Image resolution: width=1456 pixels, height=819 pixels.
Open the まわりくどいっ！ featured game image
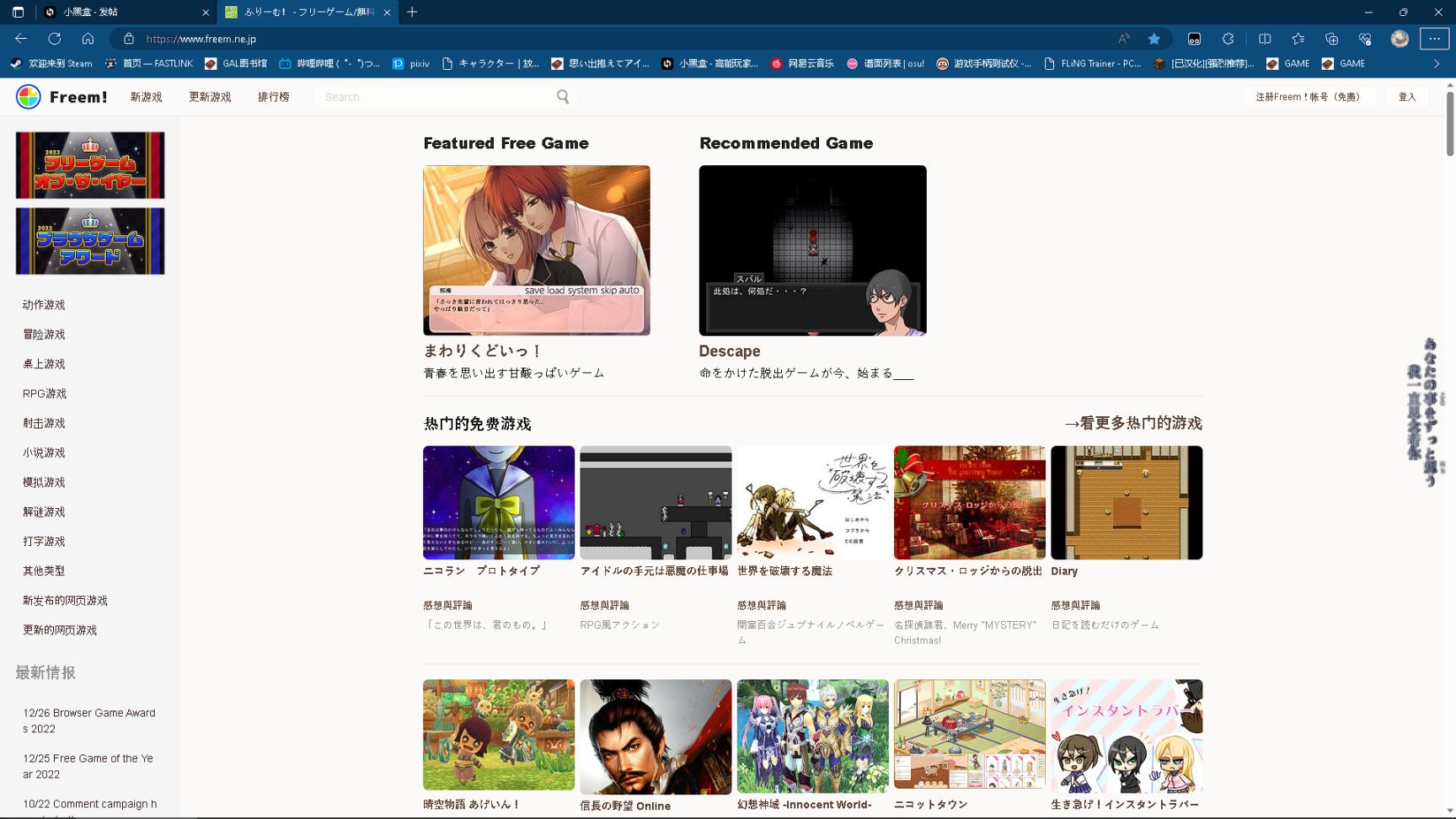(537, 250)
